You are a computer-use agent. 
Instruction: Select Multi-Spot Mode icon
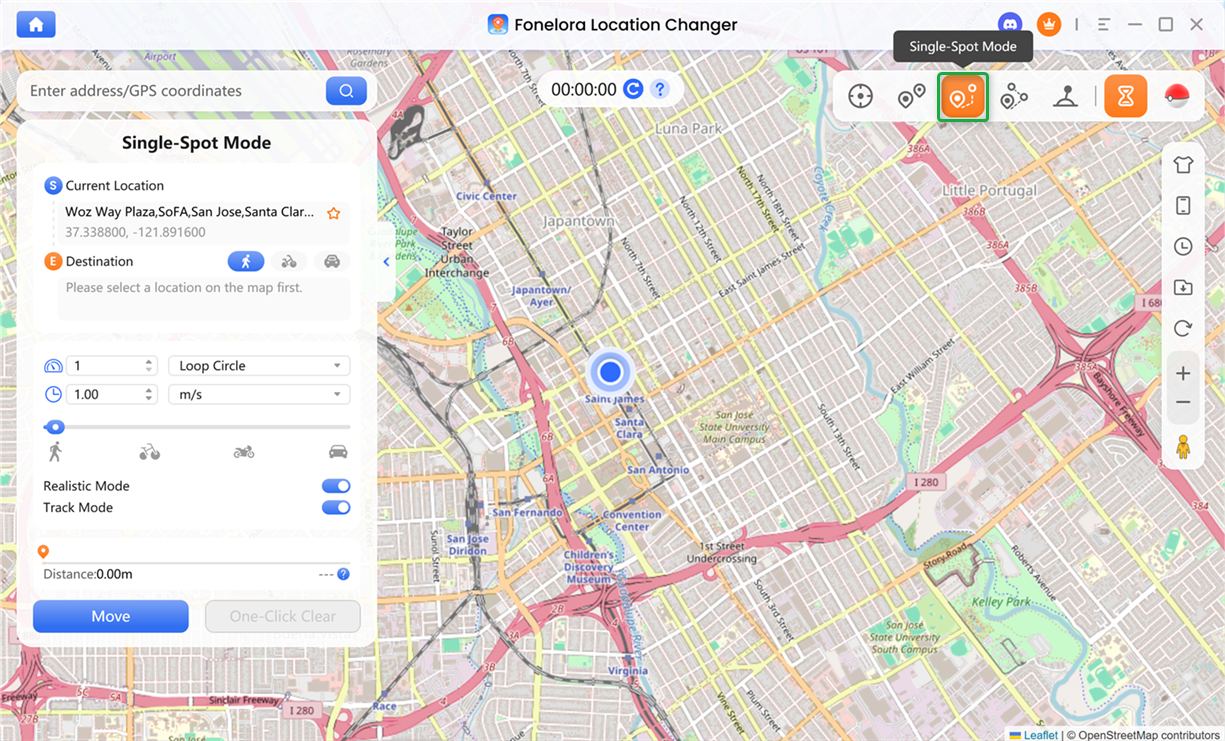(1014, 97)
